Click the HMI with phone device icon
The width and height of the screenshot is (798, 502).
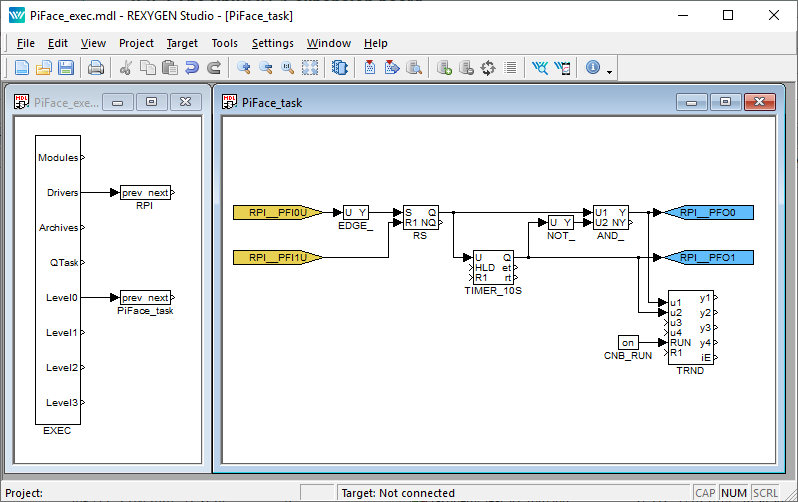pyautogui.click(x=562, y=68)
